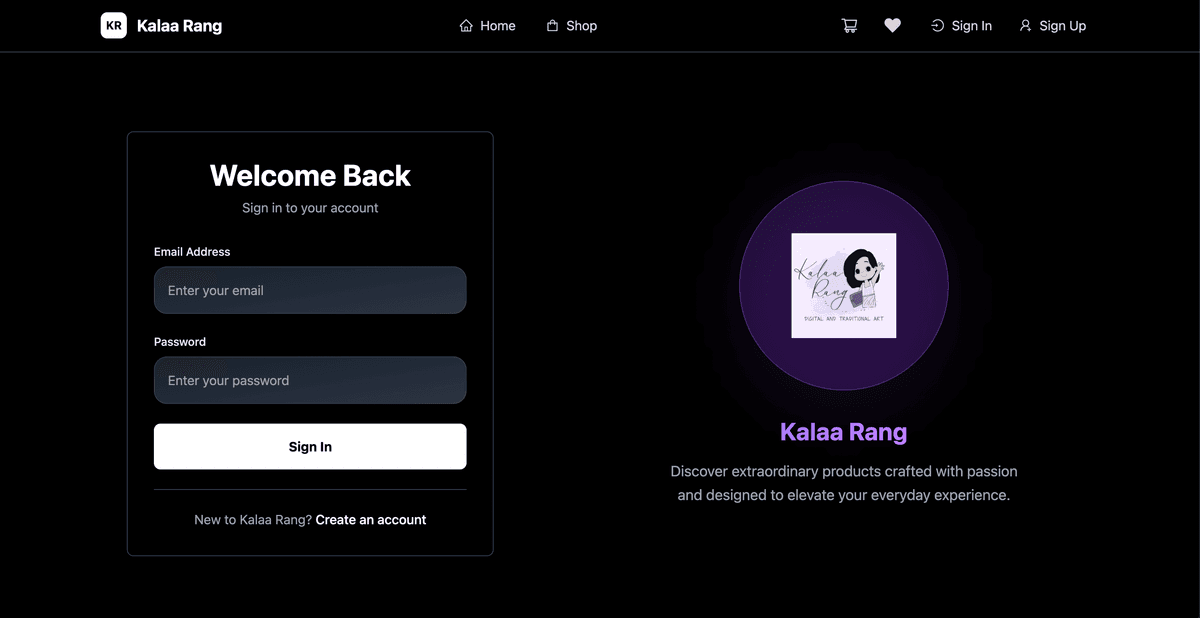Click the Email Address field label
1200x618 pixels.
pos(192,252)
